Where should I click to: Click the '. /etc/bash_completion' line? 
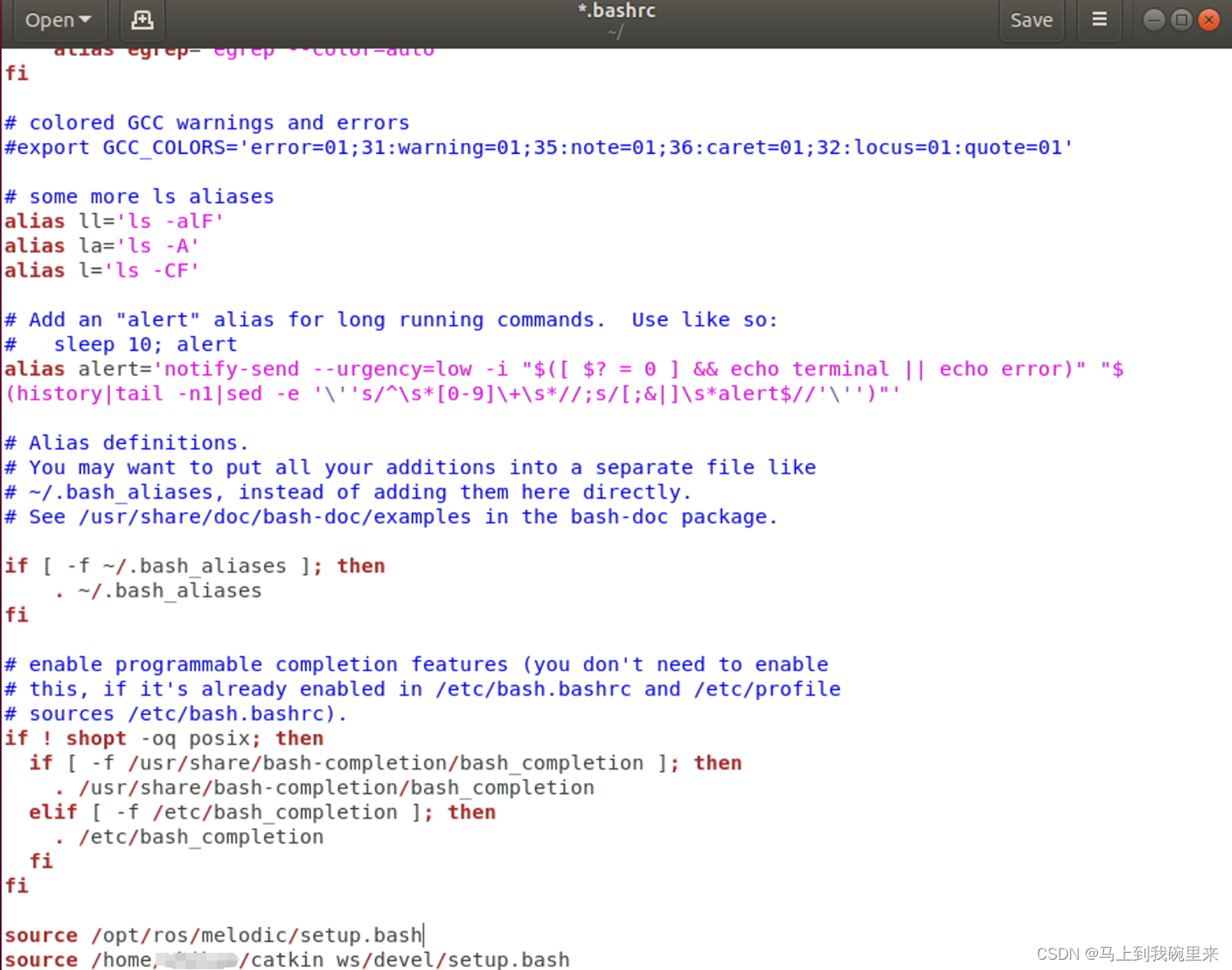[188, 837]
